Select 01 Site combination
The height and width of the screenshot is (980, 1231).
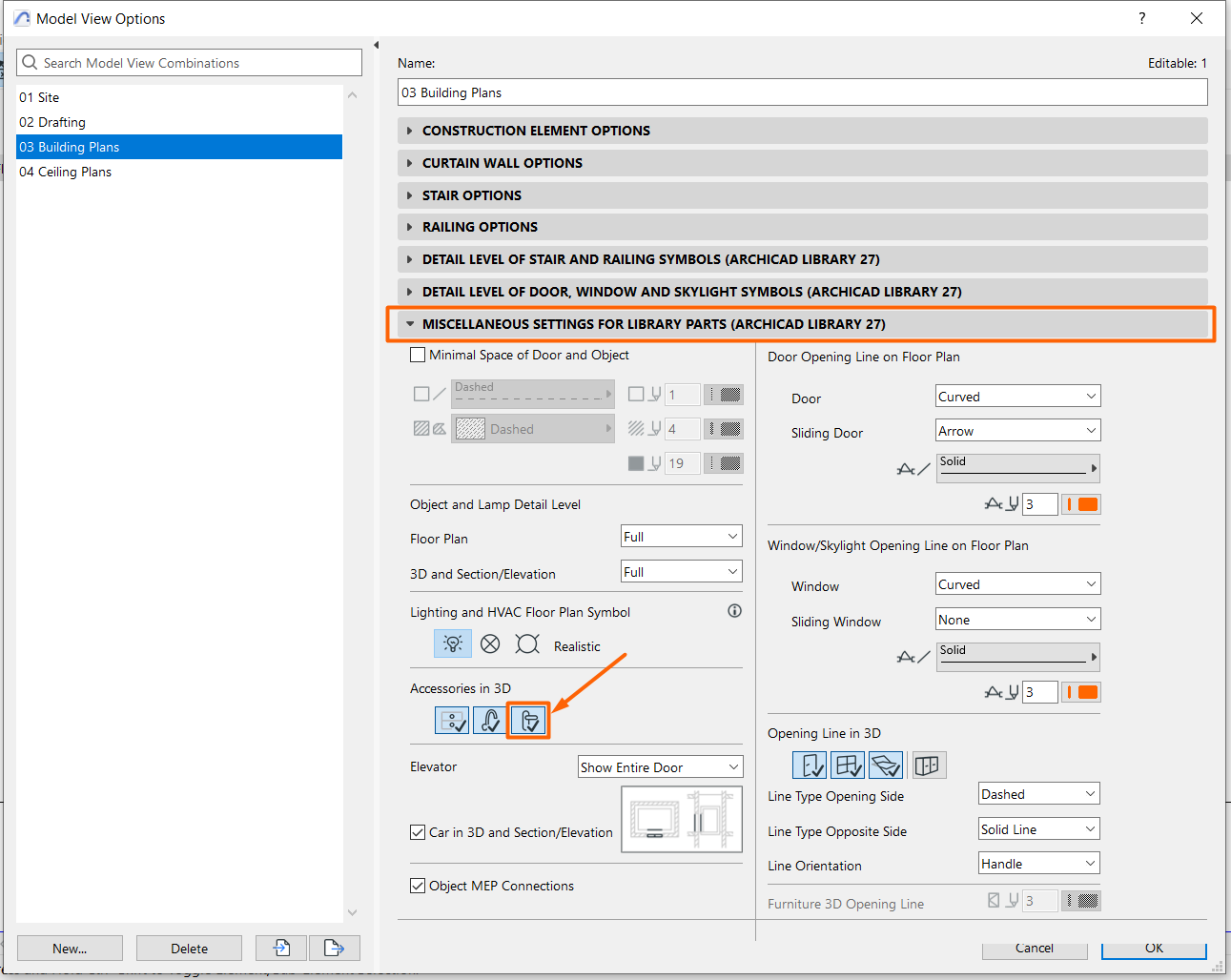(x=179, y=97)
